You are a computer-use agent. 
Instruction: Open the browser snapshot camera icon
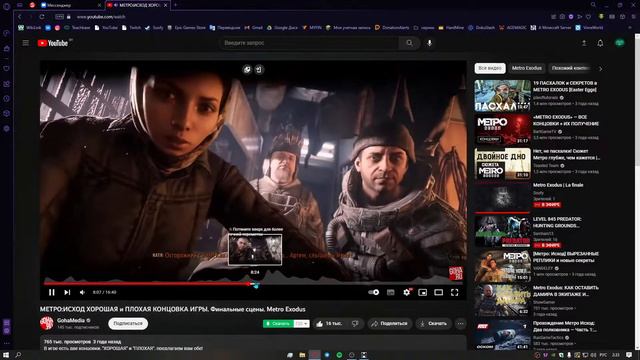[x=562, y=17]
